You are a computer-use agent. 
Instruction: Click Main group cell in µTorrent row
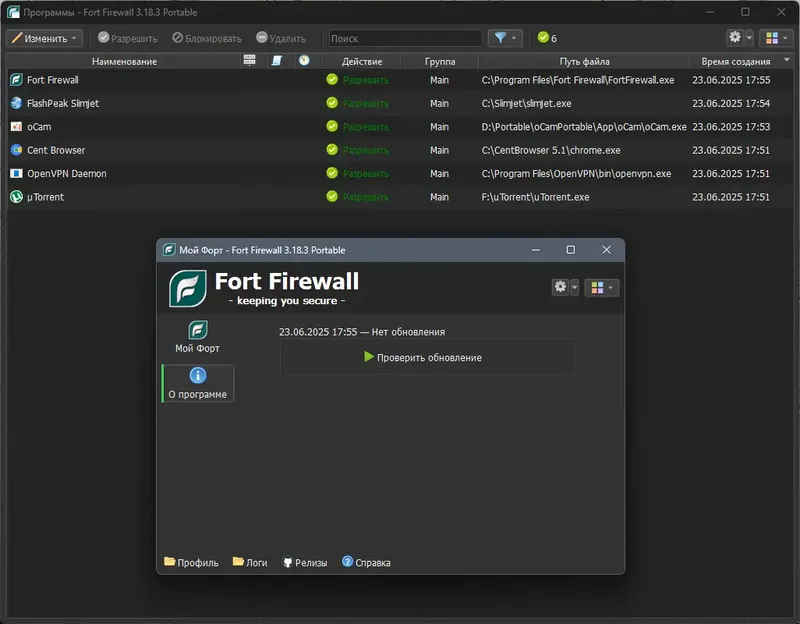tap(439, 197)
